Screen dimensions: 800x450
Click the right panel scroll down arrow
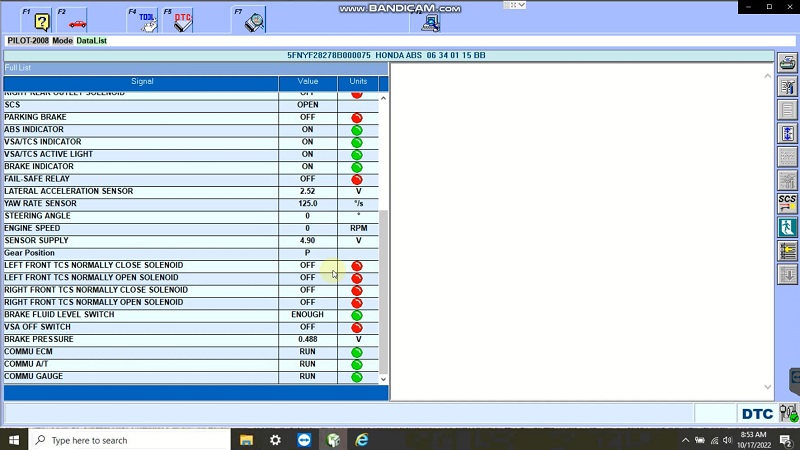767,387
